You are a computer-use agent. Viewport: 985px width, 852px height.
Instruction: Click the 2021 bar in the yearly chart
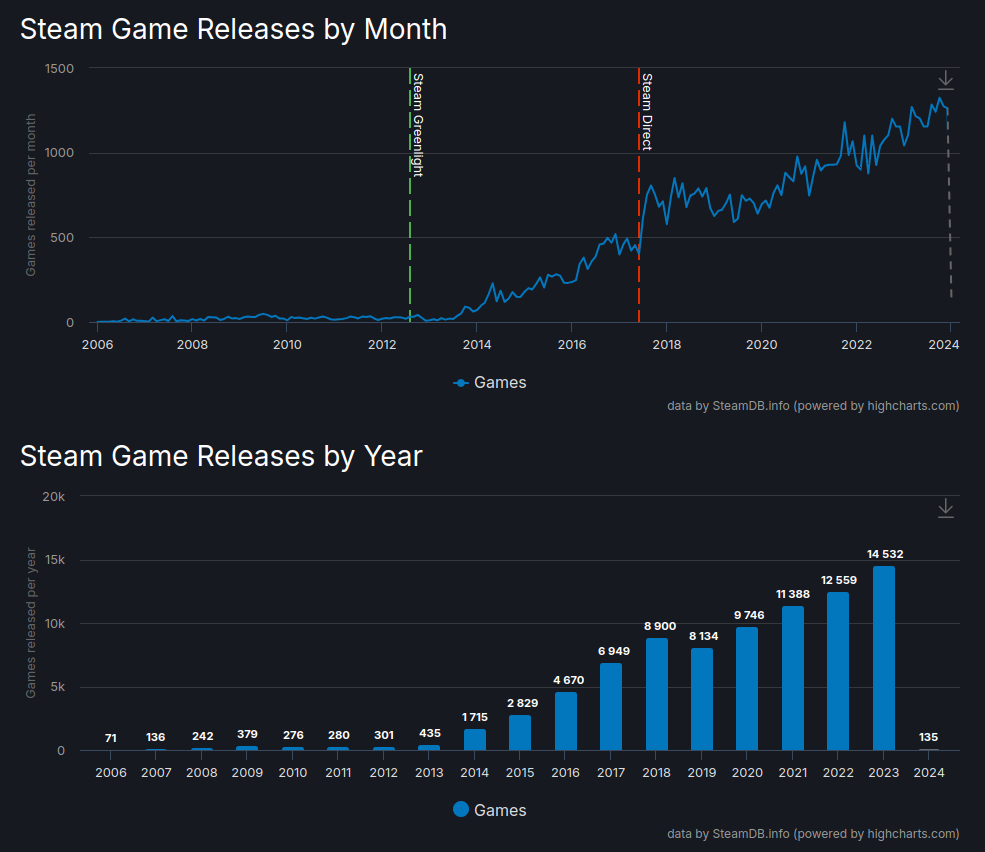793,678
